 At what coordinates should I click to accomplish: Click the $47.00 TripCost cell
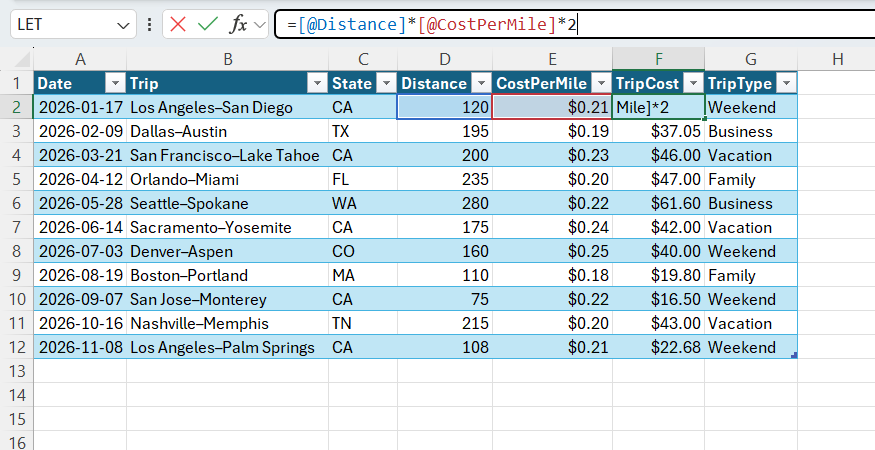coord(658,179)
